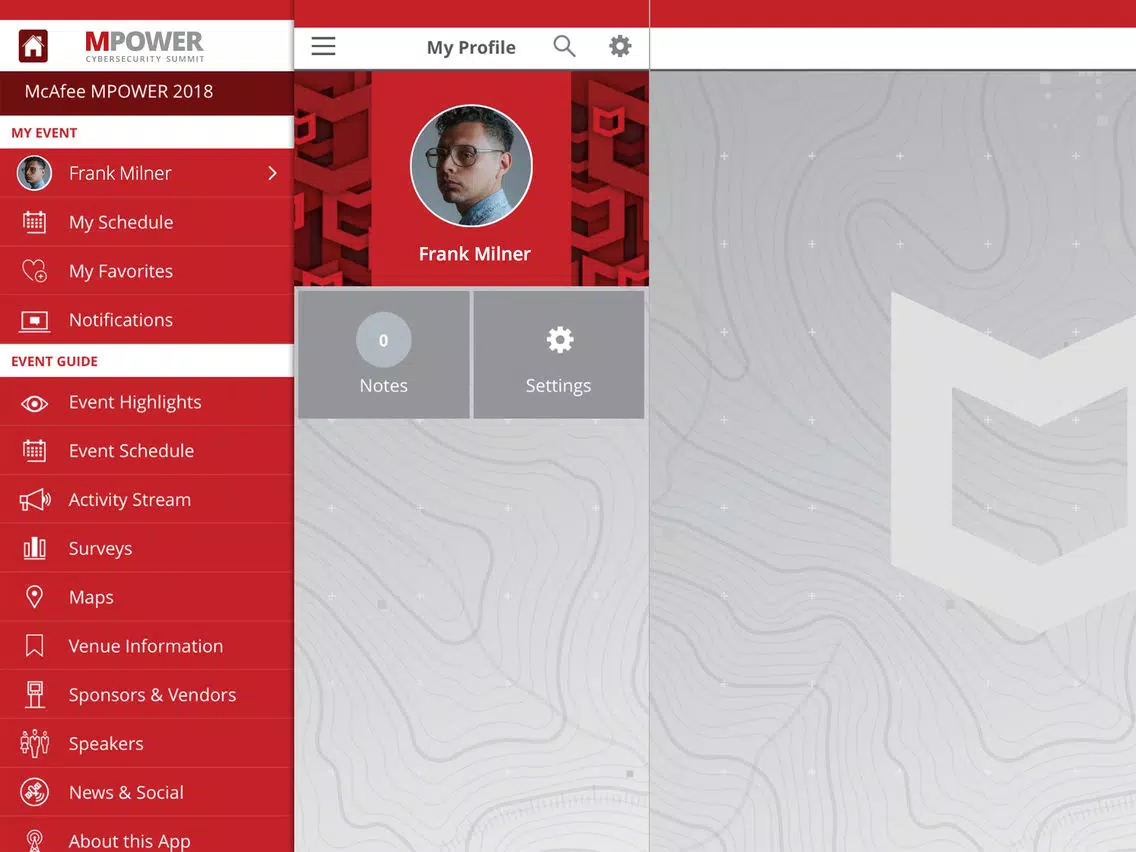This screenshot has width=1136, height=852.
Task: Open the gear icon in header
Action: (x=619, y=46)
